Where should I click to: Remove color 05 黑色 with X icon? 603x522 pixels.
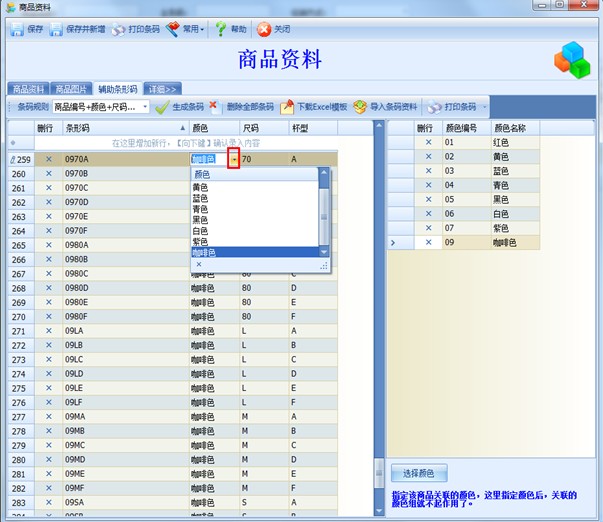click(428, 199)
